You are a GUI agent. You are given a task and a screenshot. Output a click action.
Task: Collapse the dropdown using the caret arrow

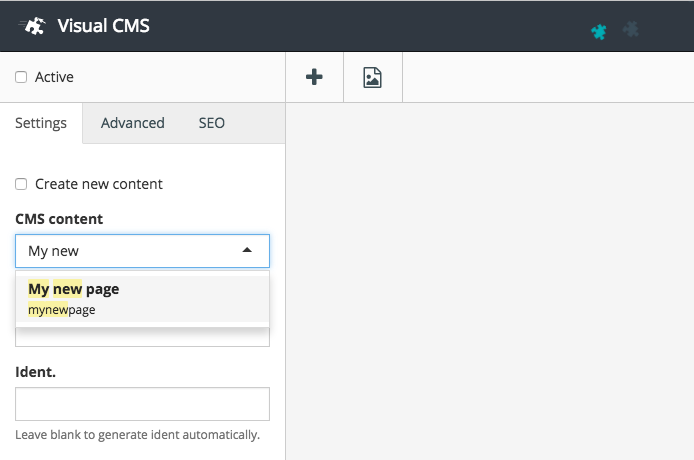click(x=247, y=251)
